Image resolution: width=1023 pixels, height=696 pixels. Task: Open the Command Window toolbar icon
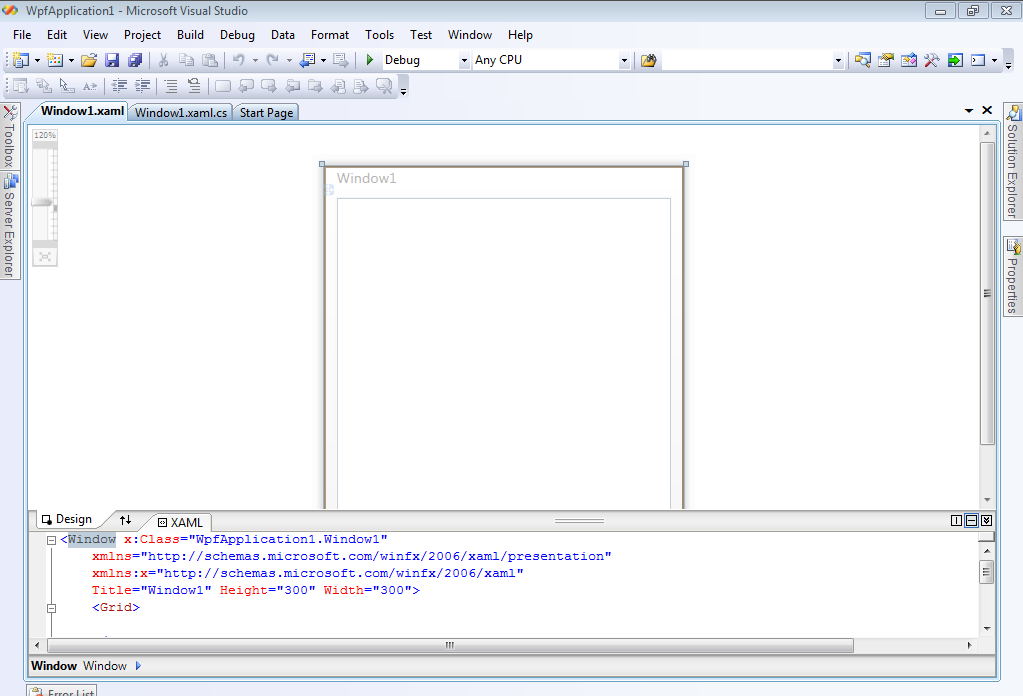pos(978,60)
